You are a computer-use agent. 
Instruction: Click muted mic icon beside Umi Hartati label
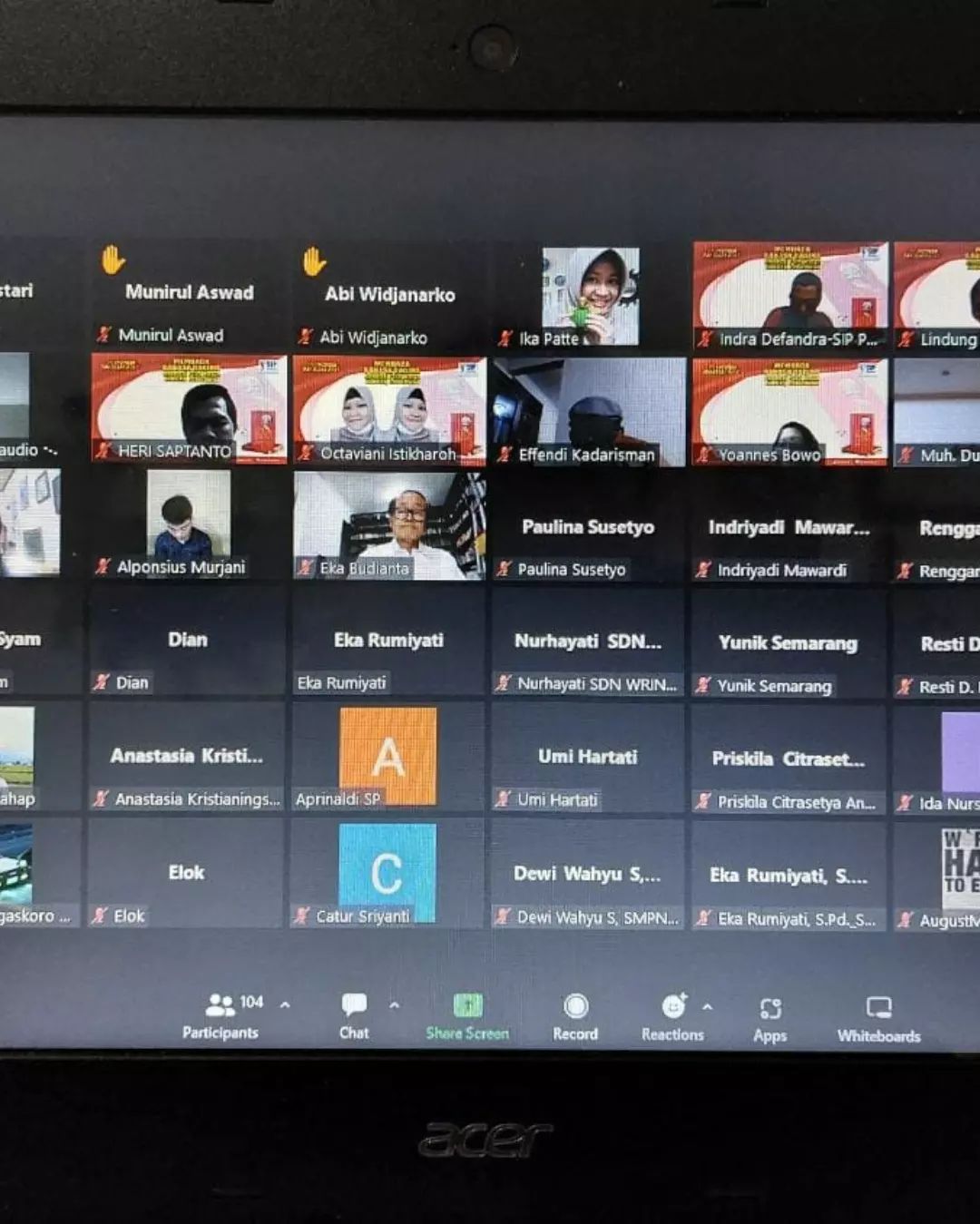point(503,799)
